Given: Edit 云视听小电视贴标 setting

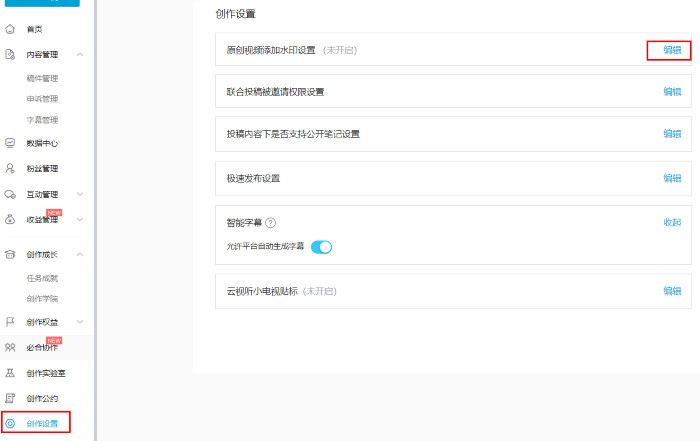Looking at the screenshot, I should [671, 291].
